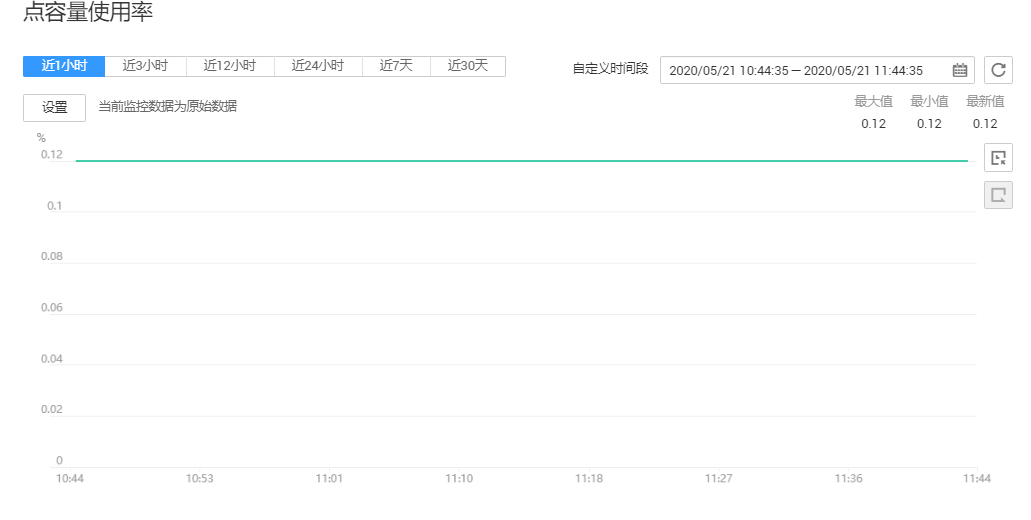Click the 最小值 label

[x=929, y=101]
